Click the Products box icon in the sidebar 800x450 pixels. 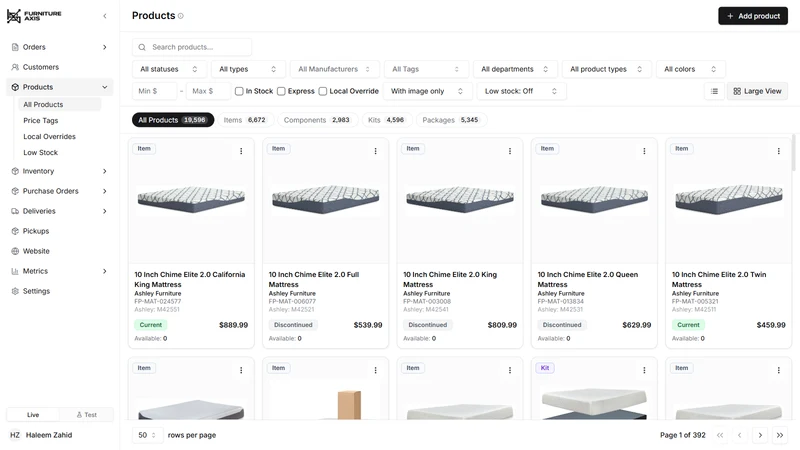(15, 87)
